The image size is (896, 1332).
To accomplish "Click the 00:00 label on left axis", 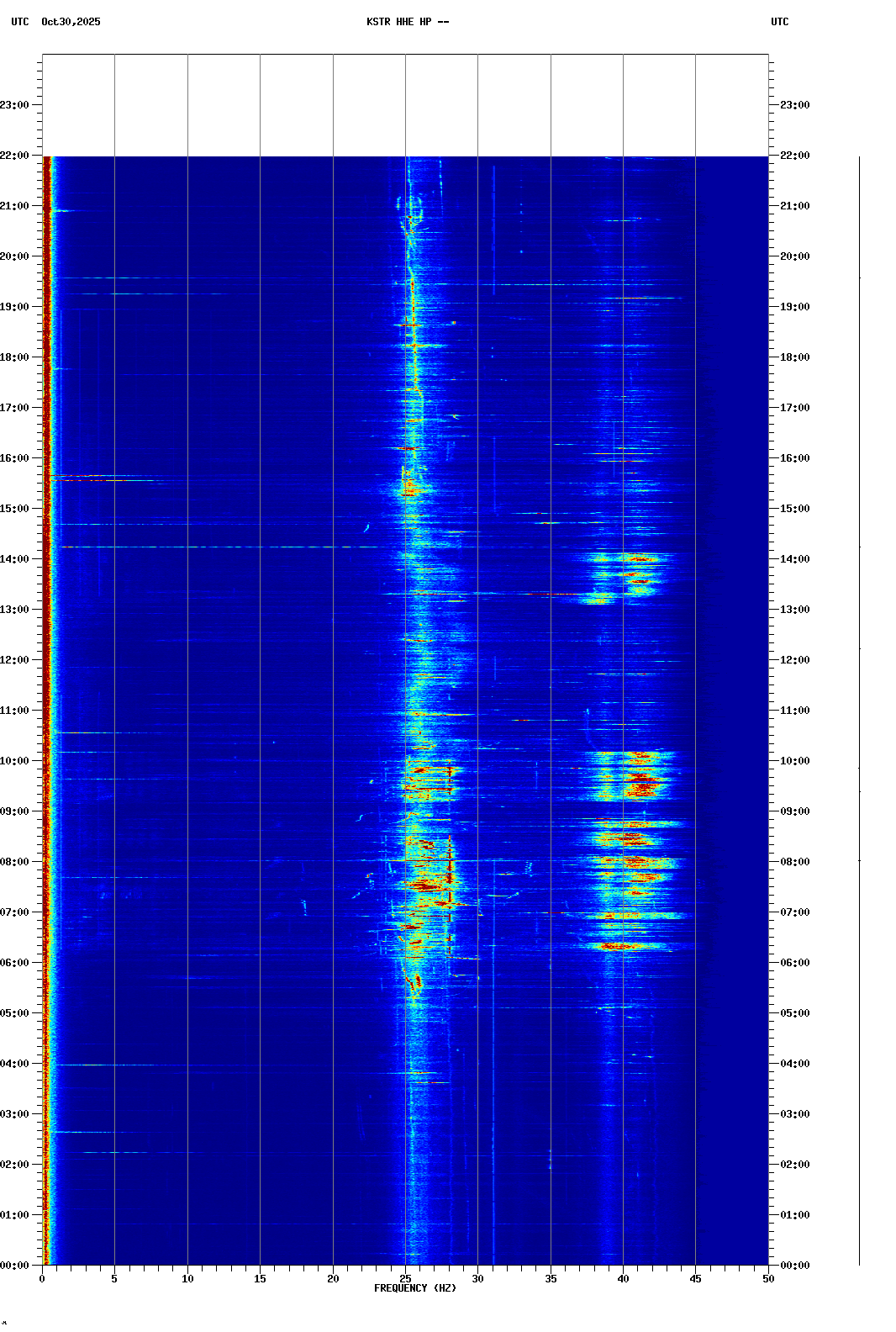I will pos(15,1266).
